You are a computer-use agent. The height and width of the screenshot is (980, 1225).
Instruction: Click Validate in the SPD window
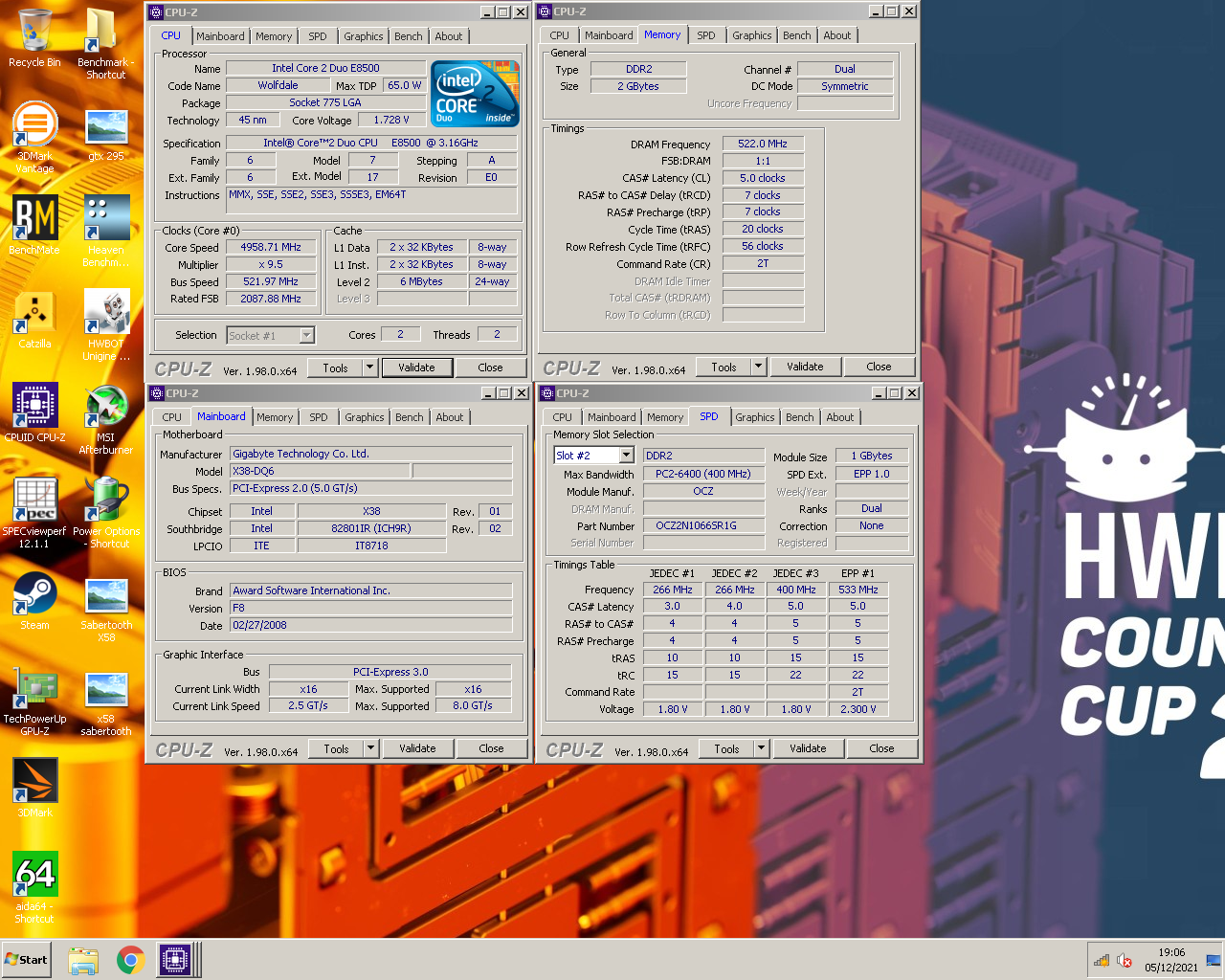coord(808,748)
